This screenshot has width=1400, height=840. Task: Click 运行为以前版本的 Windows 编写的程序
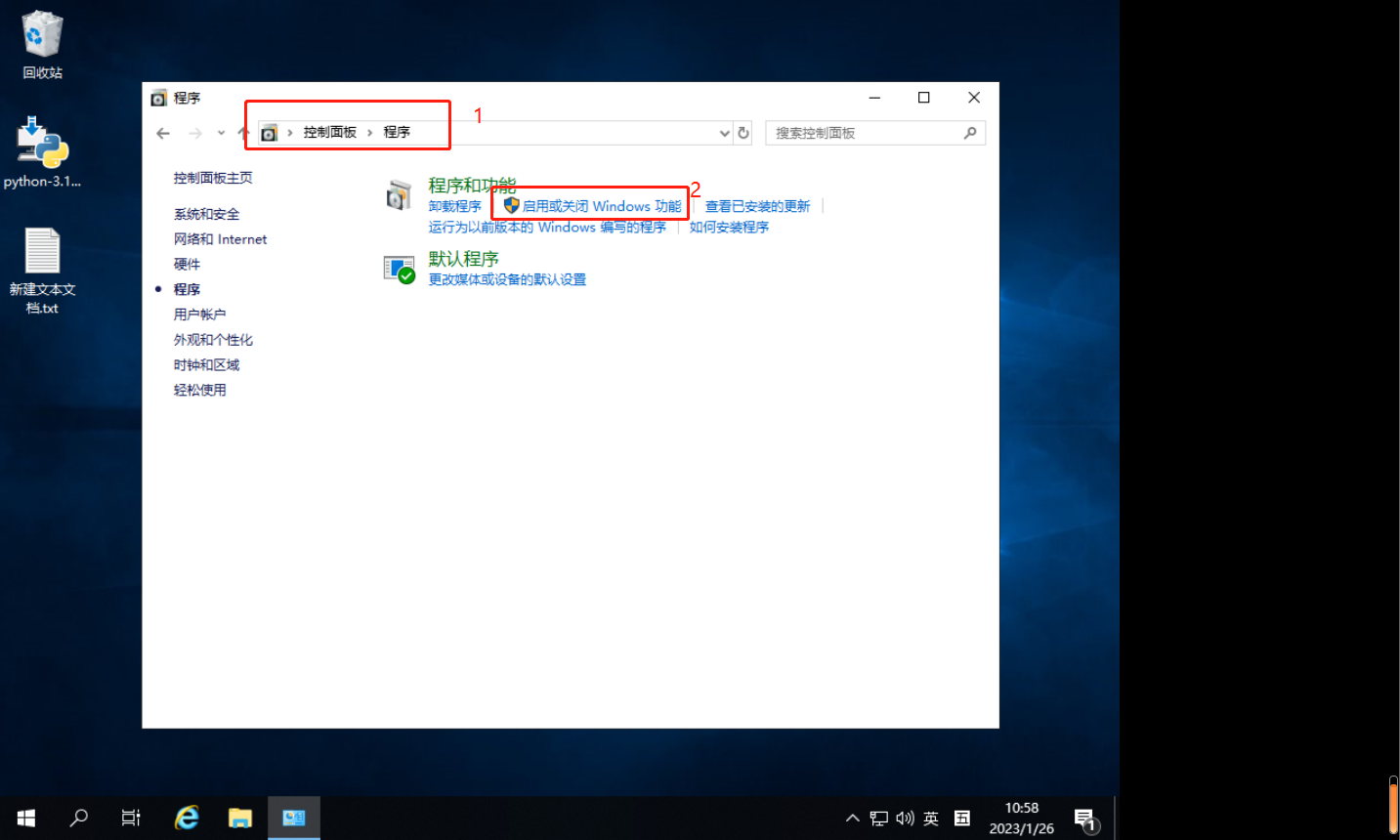tap(547, 227)
